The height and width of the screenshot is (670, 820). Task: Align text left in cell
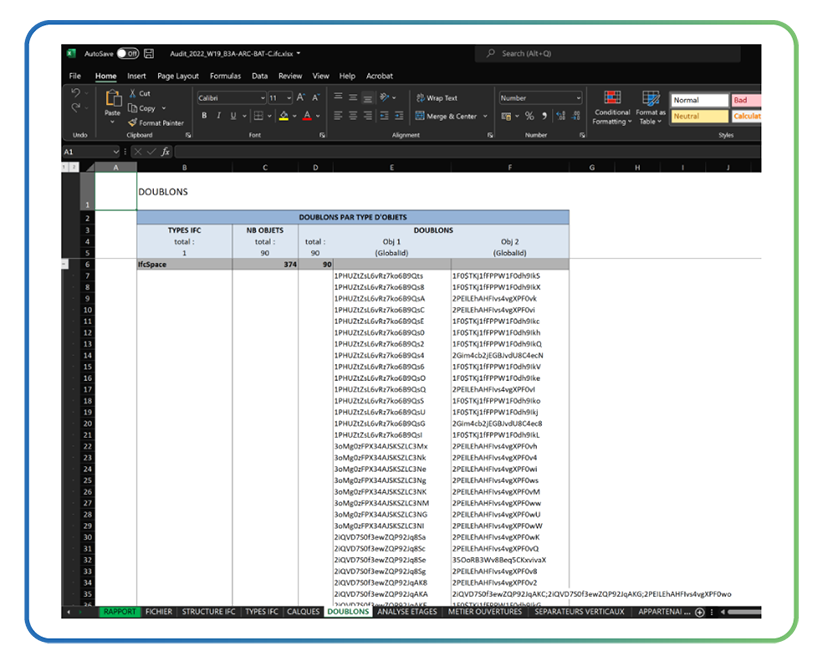338,116
